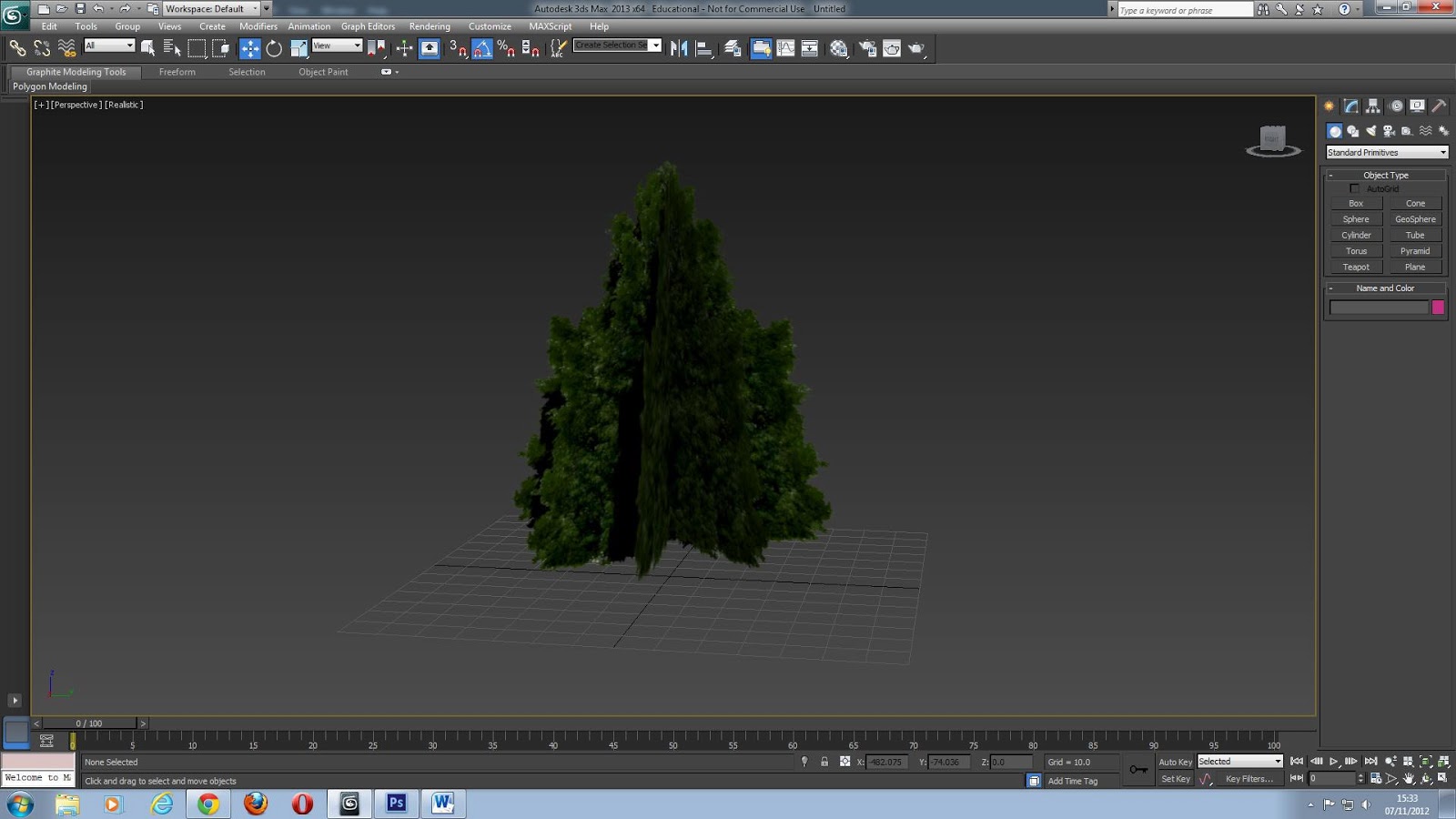Create a Teapot primitive button
Image resolution: width=1456 pixels, height=819 pixels.
click(x=1356, y=267)
